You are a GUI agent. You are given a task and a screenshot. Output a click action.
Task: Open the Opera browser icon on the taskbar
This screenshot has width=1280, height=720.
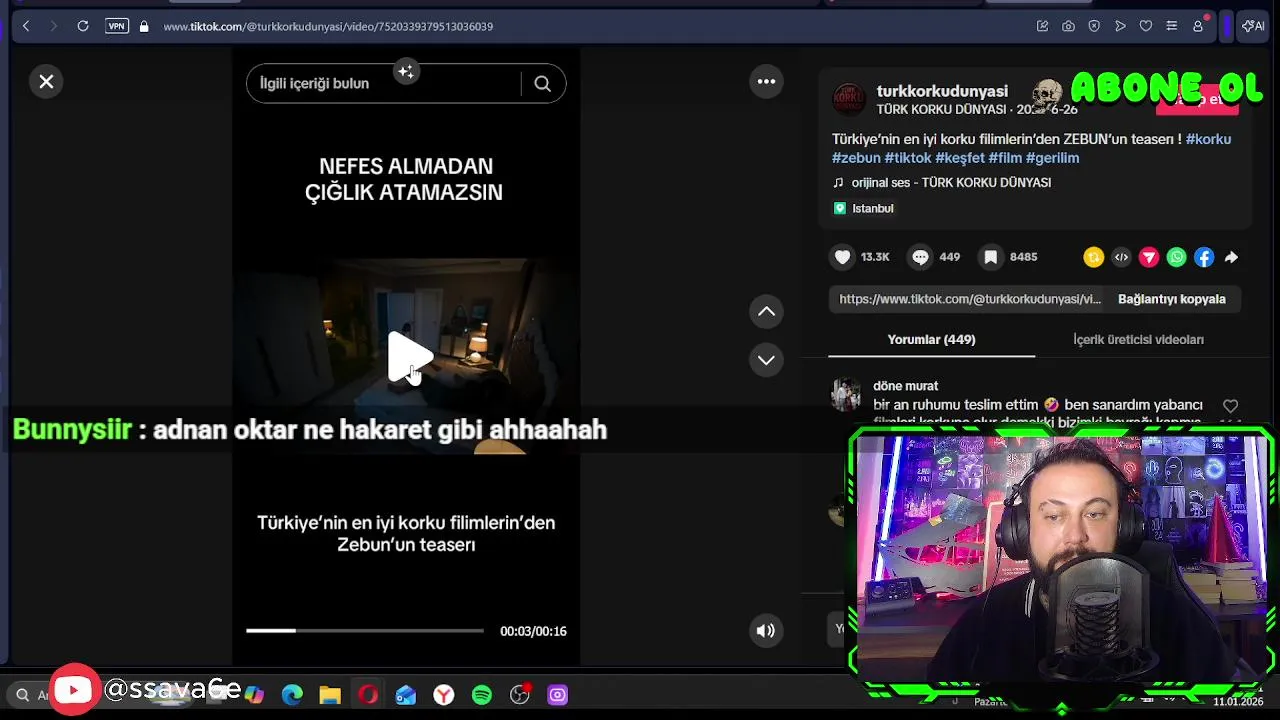(x=368, y=695)
